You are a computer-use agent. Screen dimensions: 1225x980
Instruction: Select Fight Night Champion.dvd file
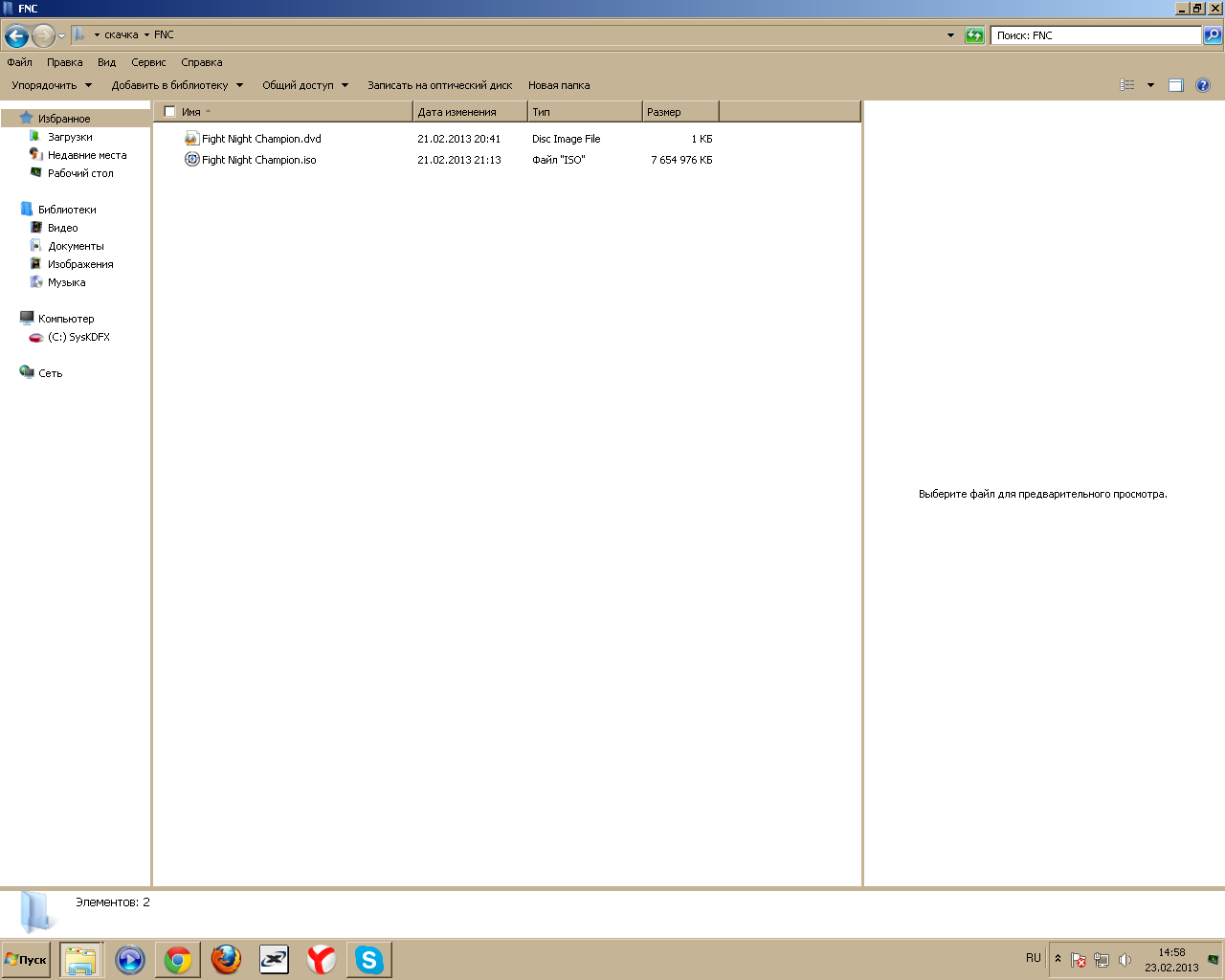point(261,139)
